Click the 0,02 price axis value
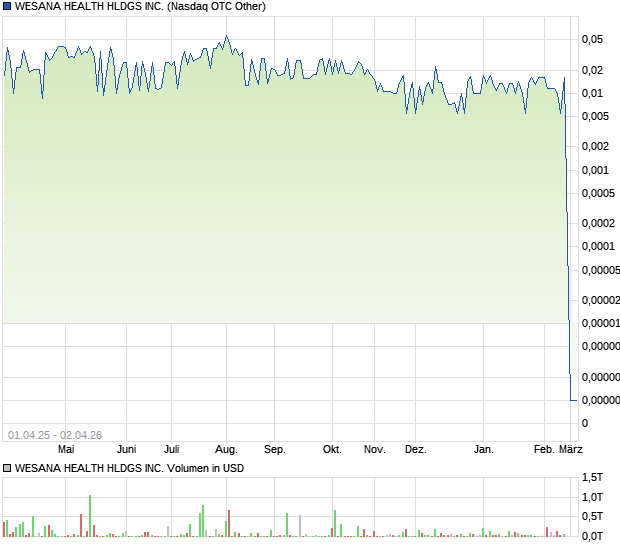The height and width of the screenshot is (546, 620). pyautogui.click(x=592, y=70)
